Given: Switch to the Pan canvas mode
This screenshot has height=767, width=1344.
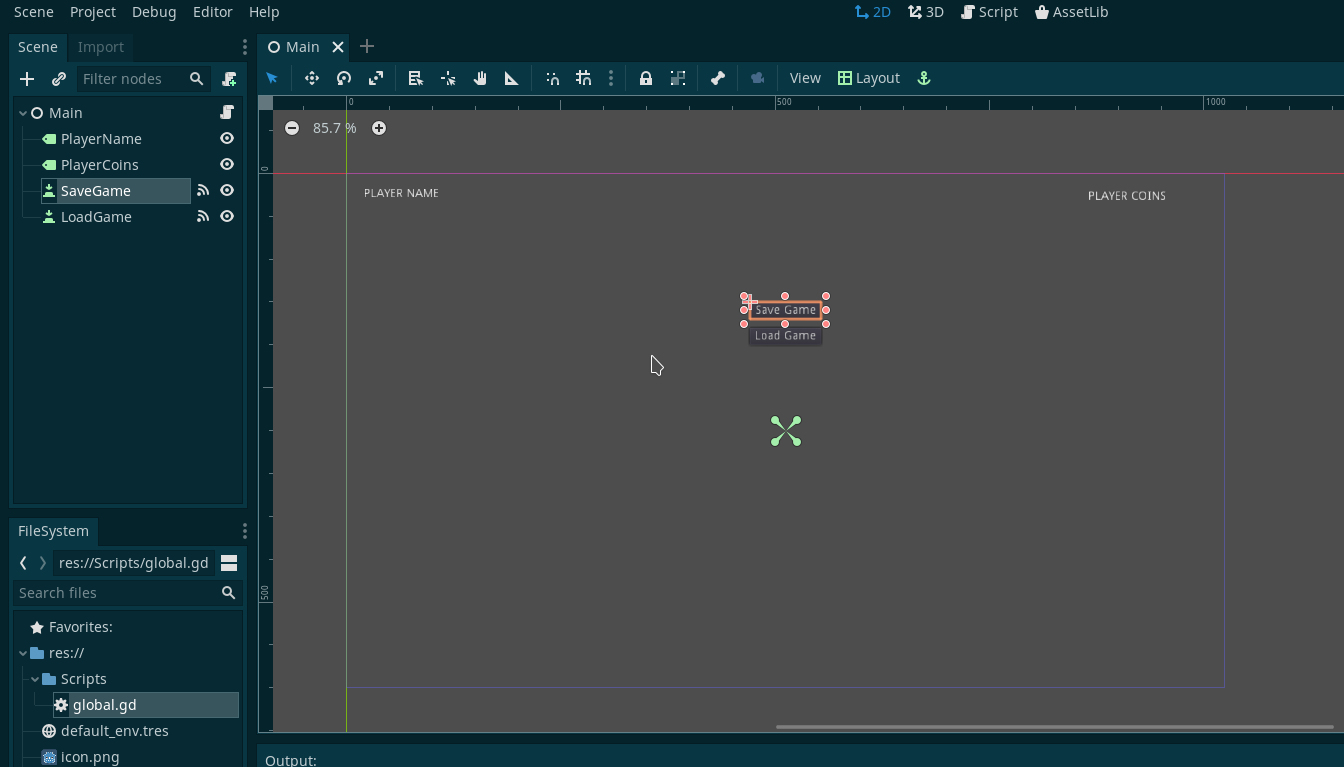Looking at the screenshot, I should click(479, 78).
